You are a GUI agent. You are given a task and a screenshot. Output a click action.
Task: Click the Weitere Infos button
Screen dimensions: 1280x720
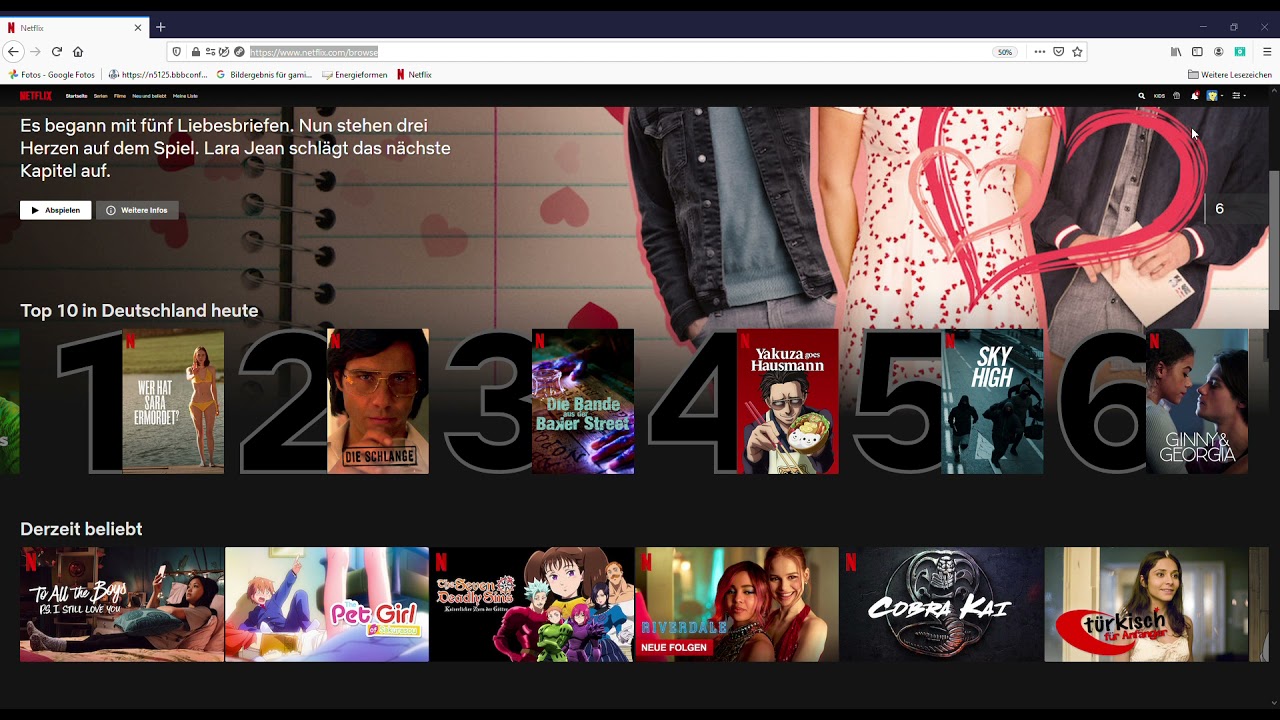[137, 210]
